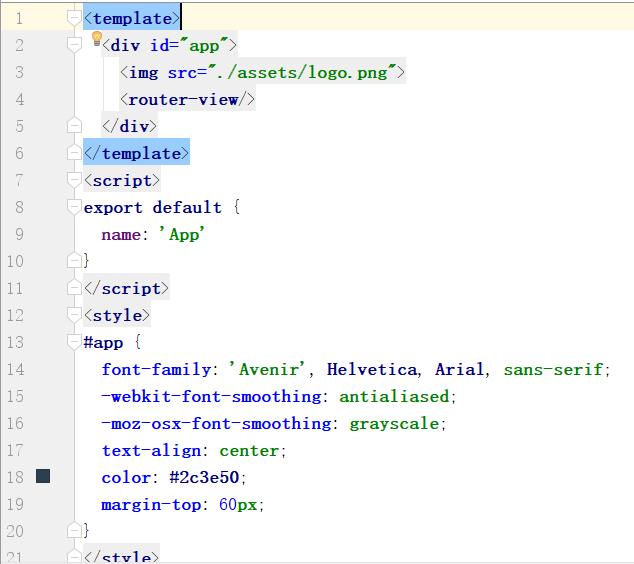634x564 pixels.
Task: Collapse the #app CSS rule on line 13
Action: [x=74, y=342]
